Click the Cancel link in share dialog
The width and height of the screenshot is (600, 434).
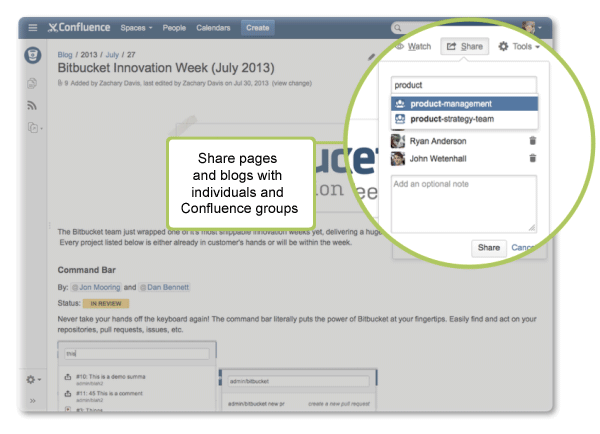(x=523, y=248)
